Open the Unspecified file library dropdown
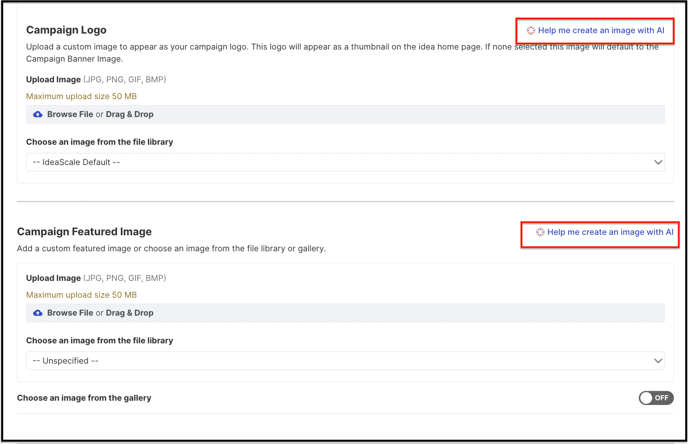 (x=345, y=361)
